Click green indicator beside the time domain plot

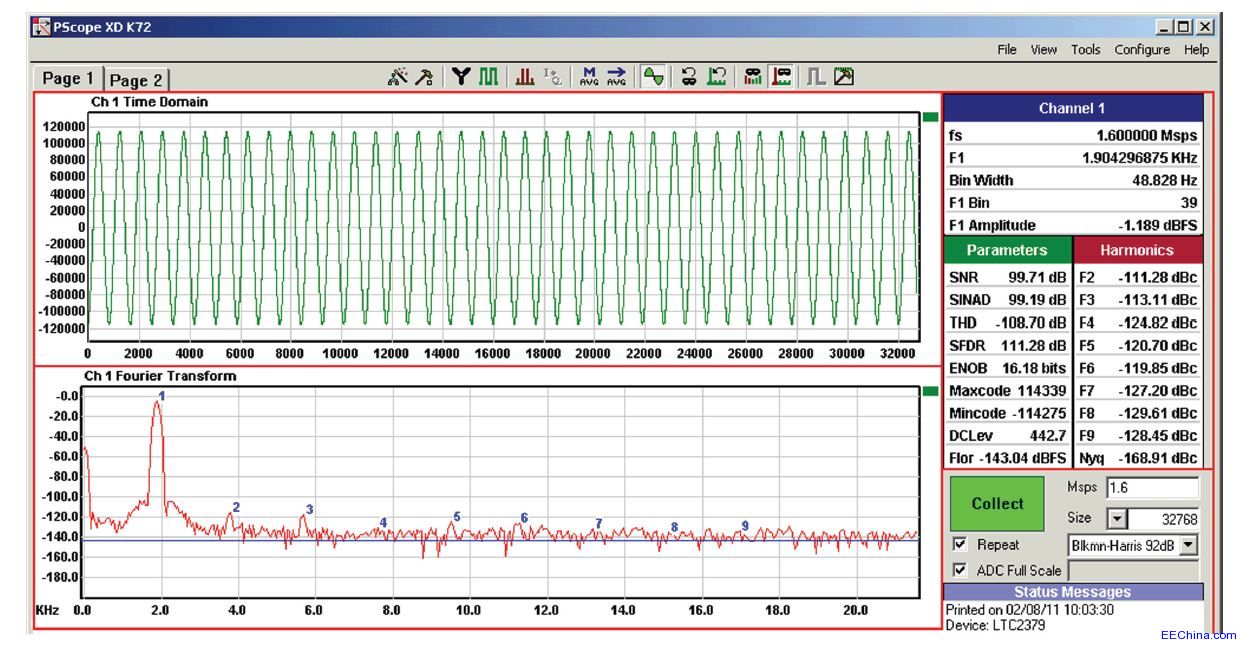(x=930, y=117)
